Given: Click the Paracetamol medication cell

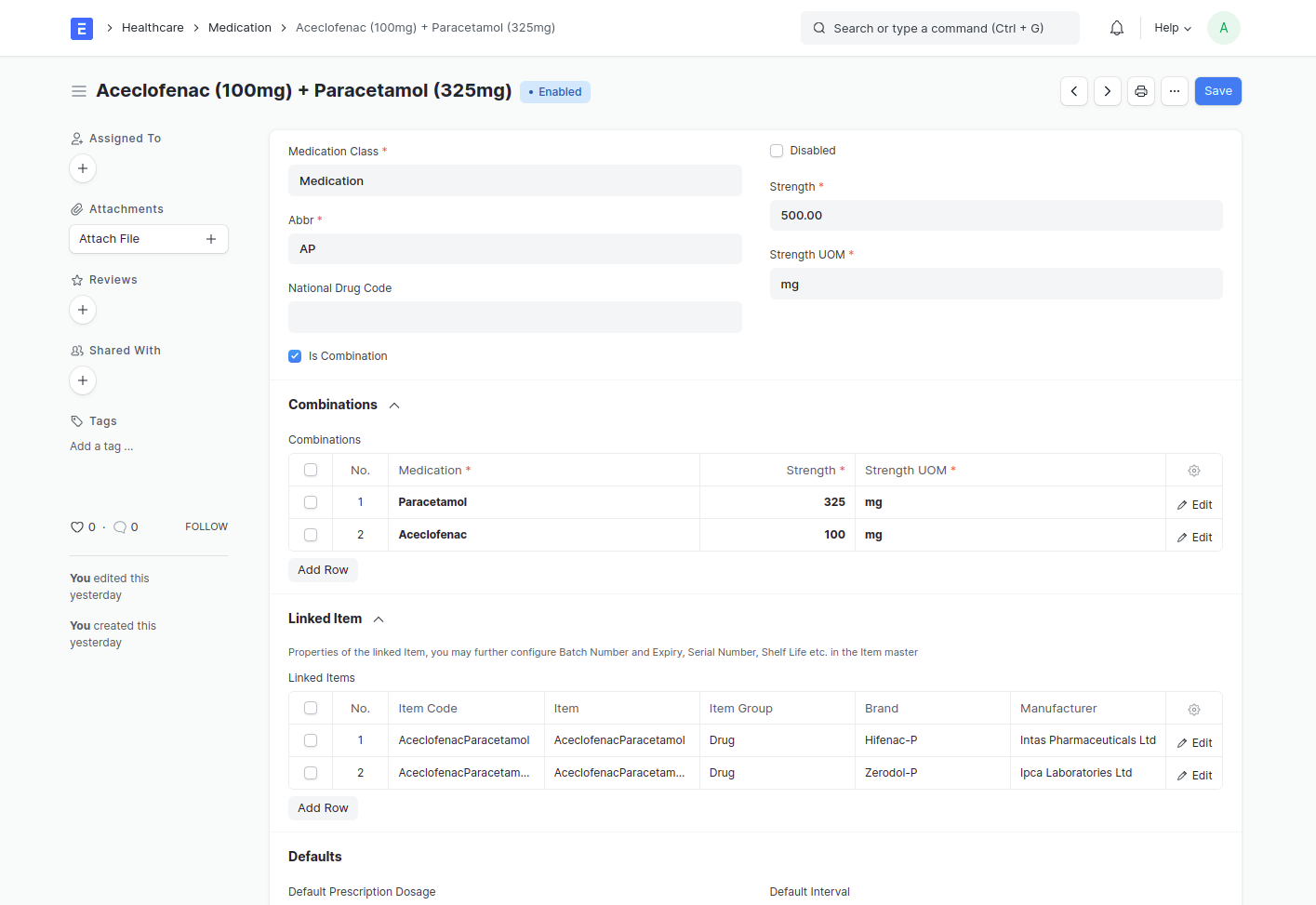Looking at the screenshot, I should coord(544,502).
